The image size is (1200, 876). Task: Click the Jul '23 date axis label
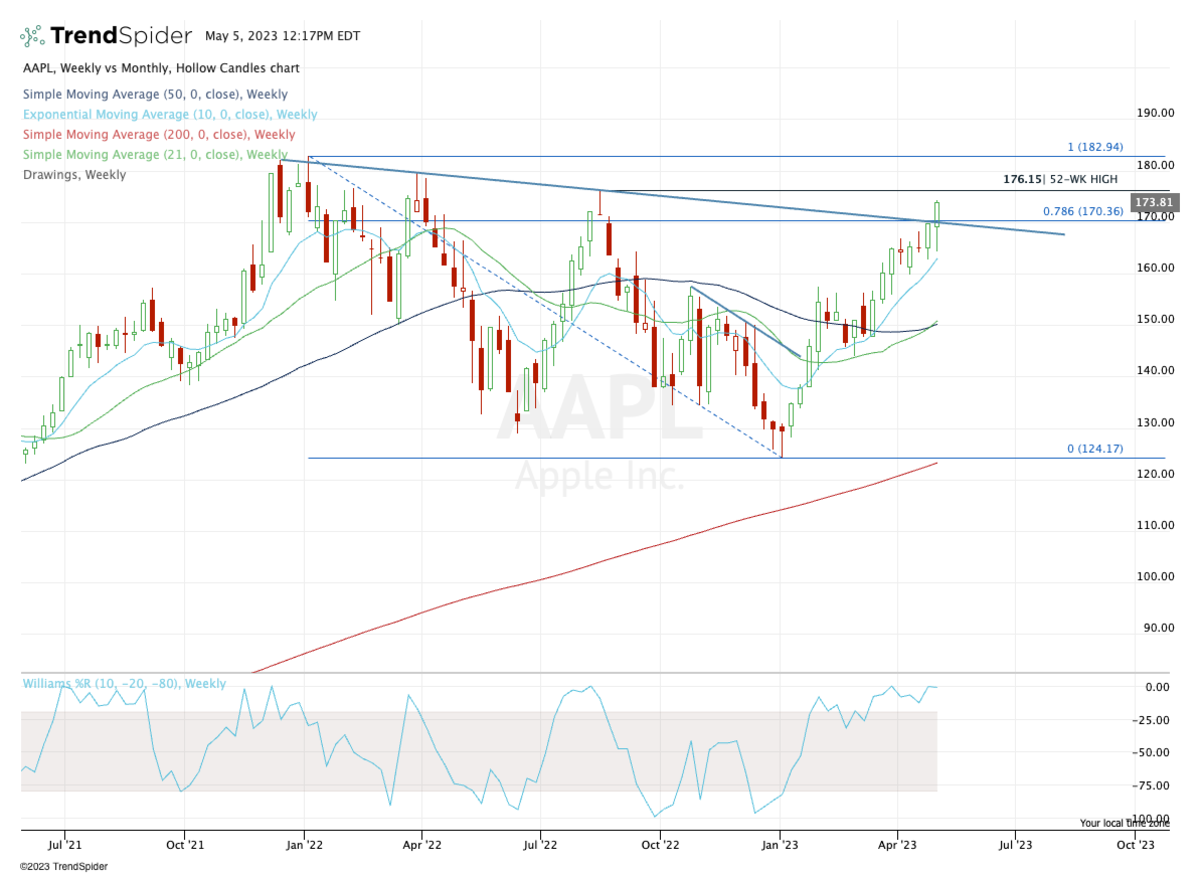coord(1017,844)
